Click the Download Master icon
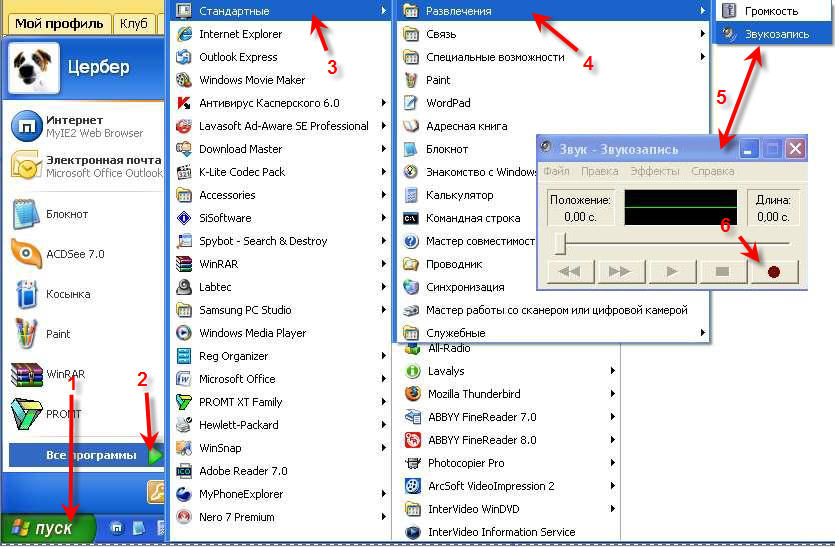 [184, 149]
